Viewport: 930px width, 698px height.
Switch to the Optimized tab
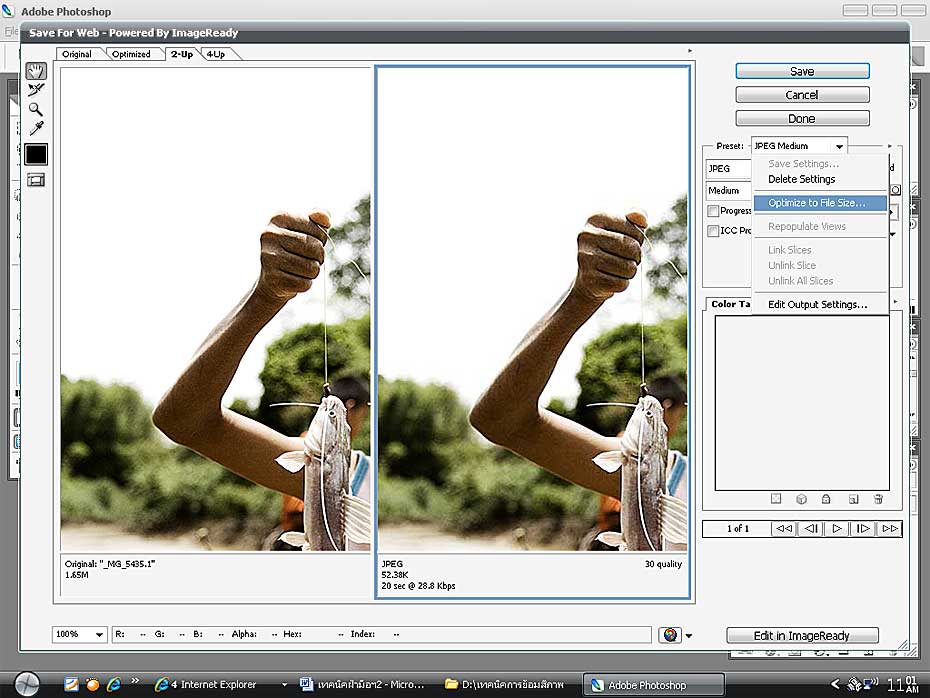pyautogui.click(x=131, y=54)
